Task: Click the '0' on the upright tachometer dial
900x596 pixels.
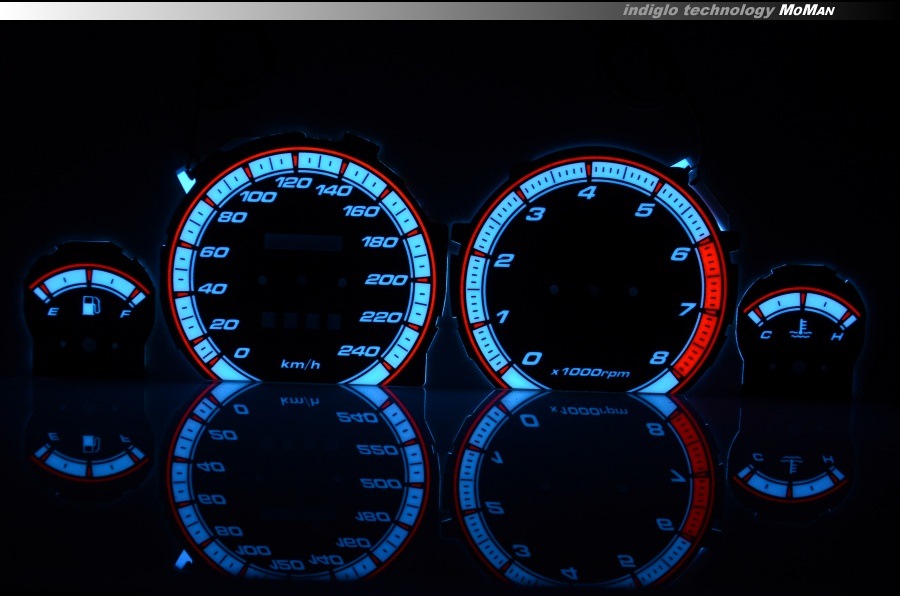Action: (x=532, y=358)
